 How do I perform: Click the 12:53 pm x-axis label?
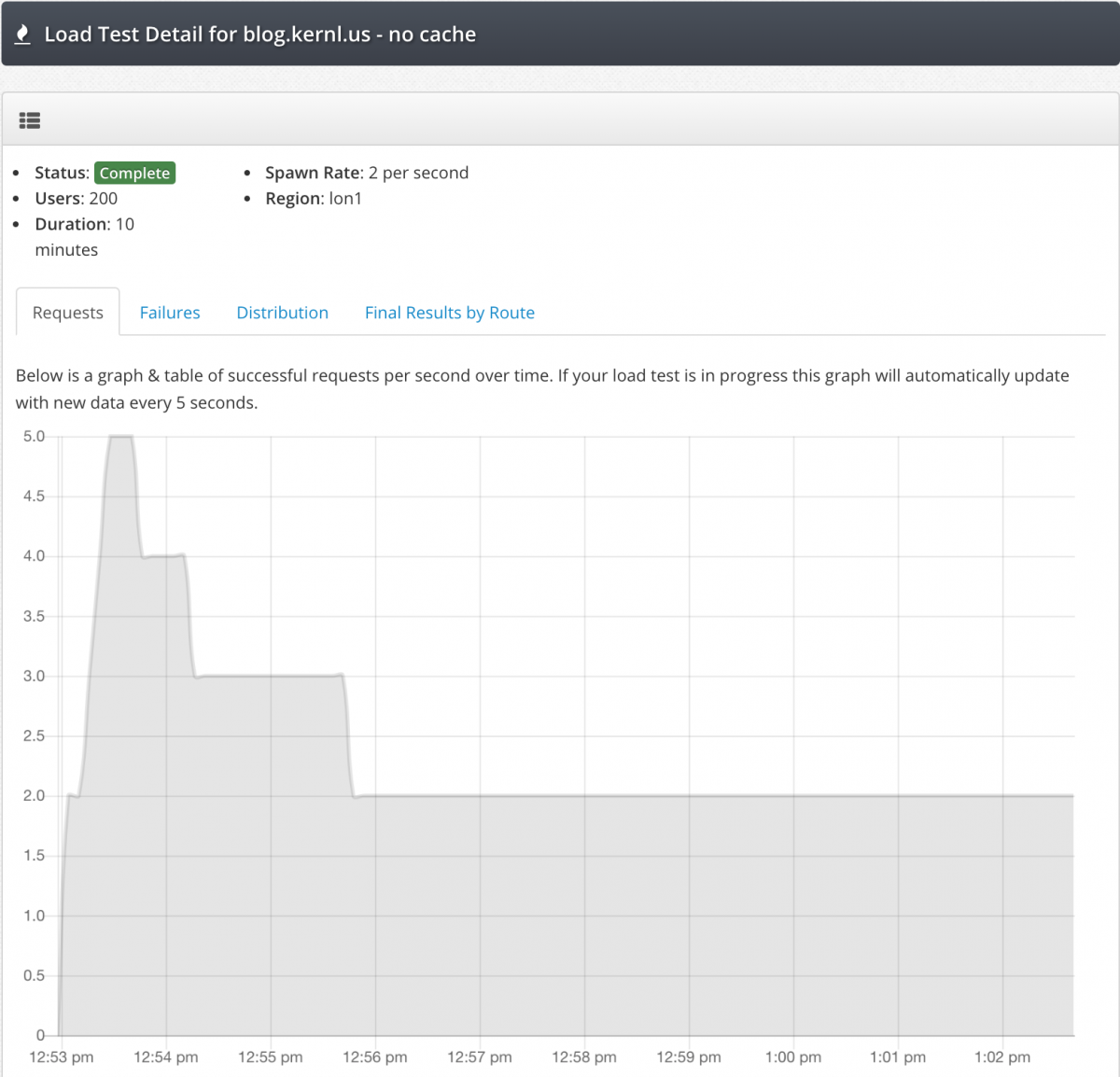[x=62, y=1056]
